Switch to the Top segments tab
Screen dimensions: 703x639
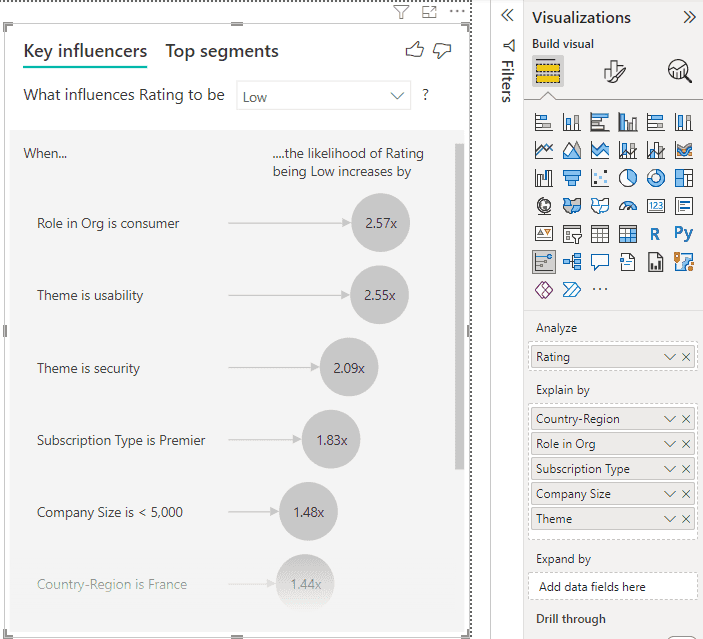pos(222,51)
